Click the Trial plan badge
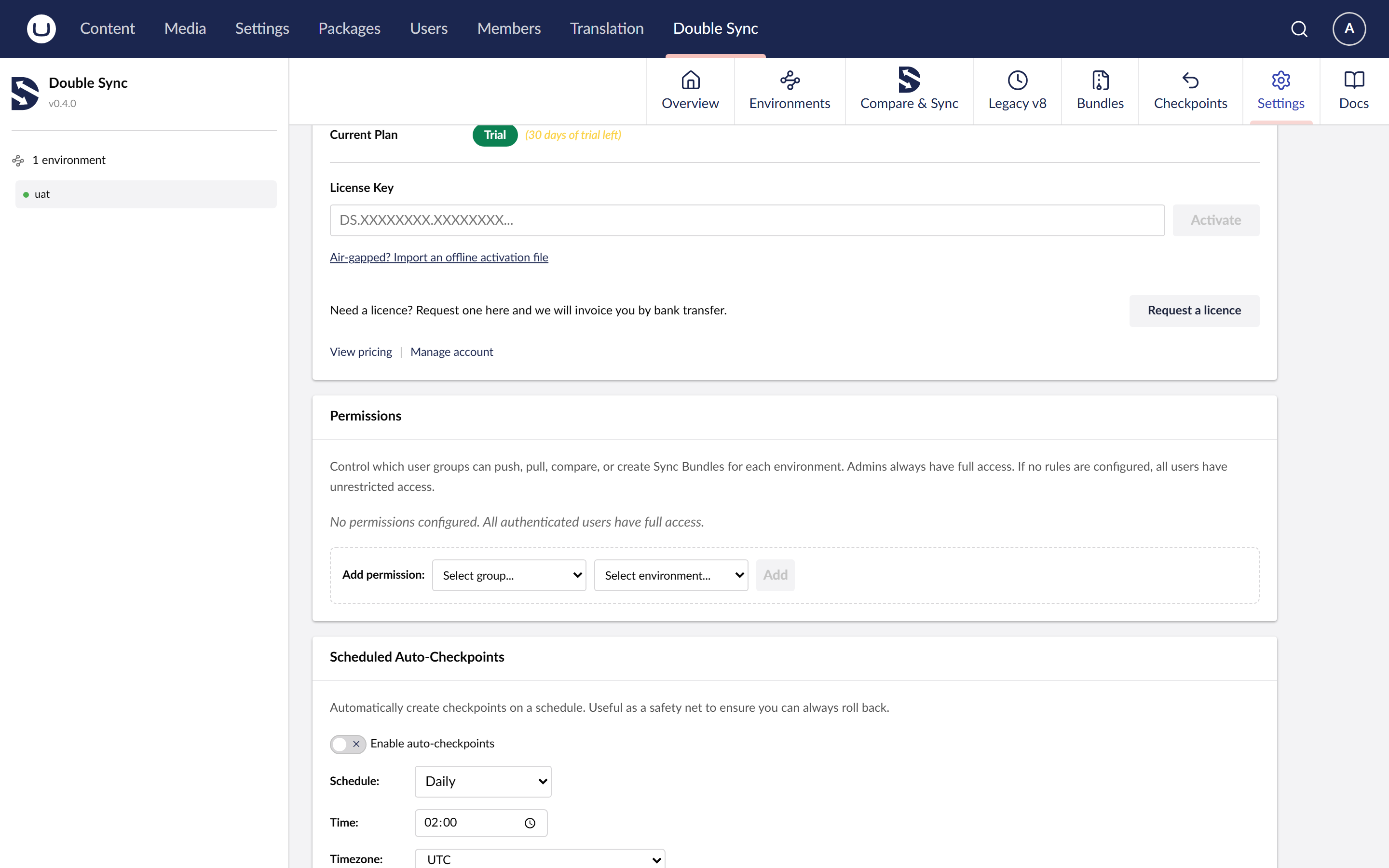The height and width of the screenshot is (868, 1389). (495, 135)
